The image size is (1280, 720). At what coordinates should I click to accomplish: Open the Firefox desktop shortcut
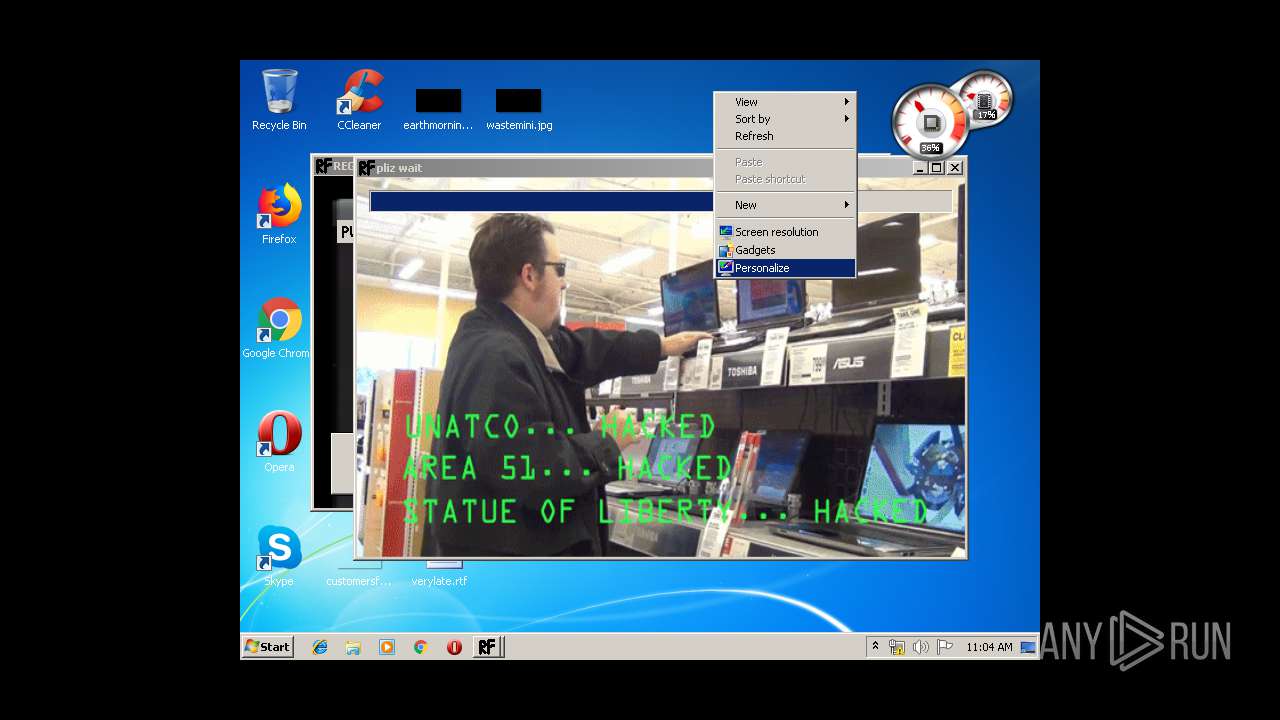tap(279, 213)
